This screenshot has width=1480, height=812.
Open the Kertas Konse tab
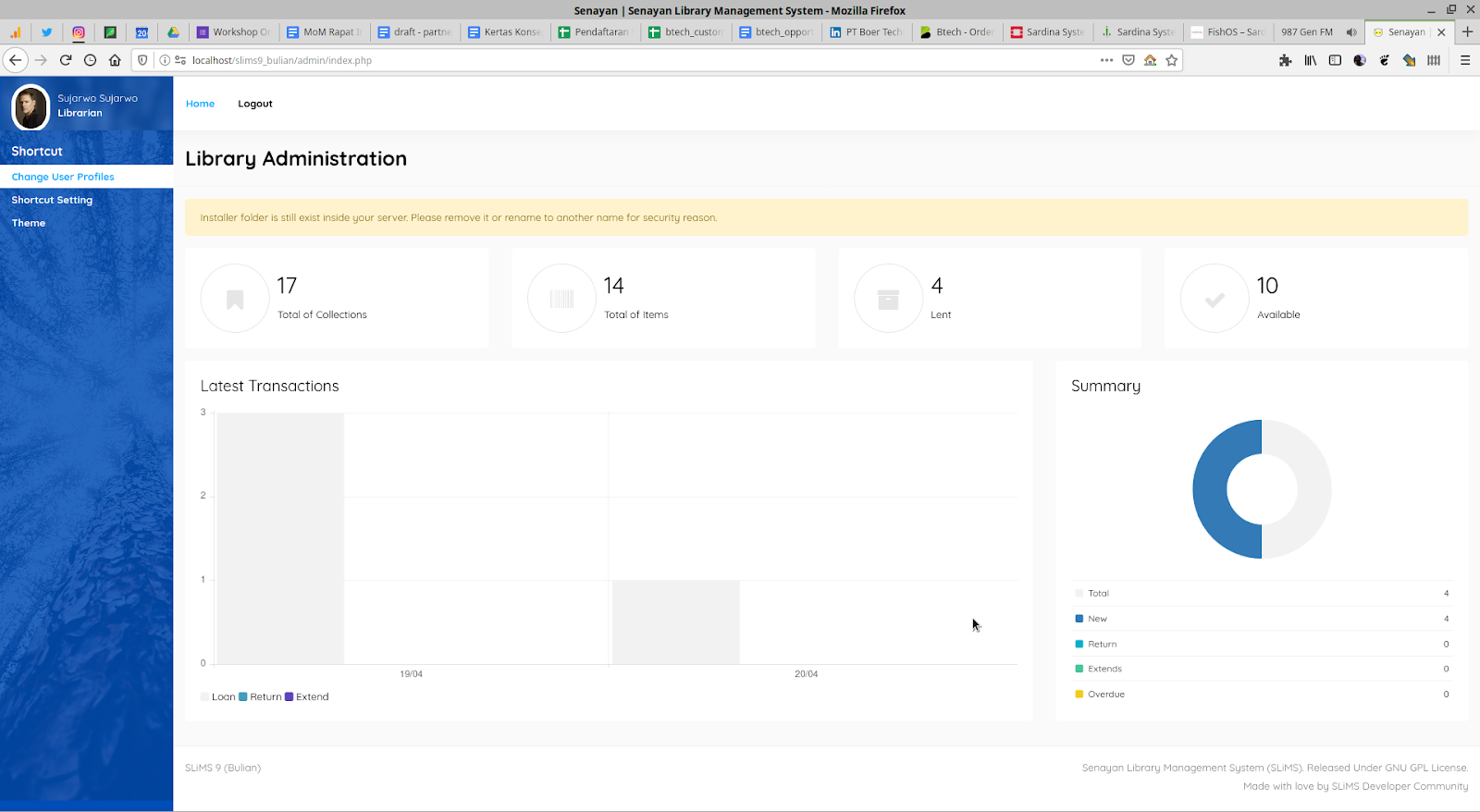[x=505, y=31]
